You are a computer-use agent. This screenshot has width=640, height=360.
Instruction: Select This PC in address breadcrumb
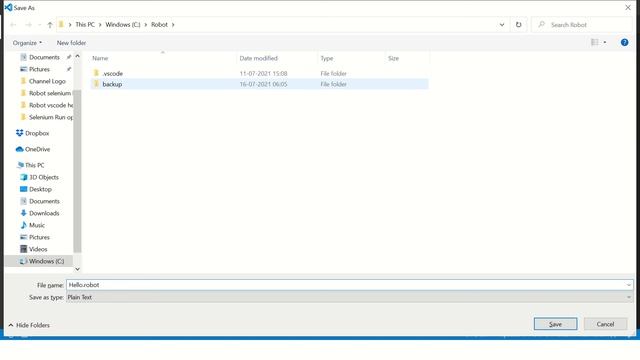pyautogui.click(x=85, y=25)
